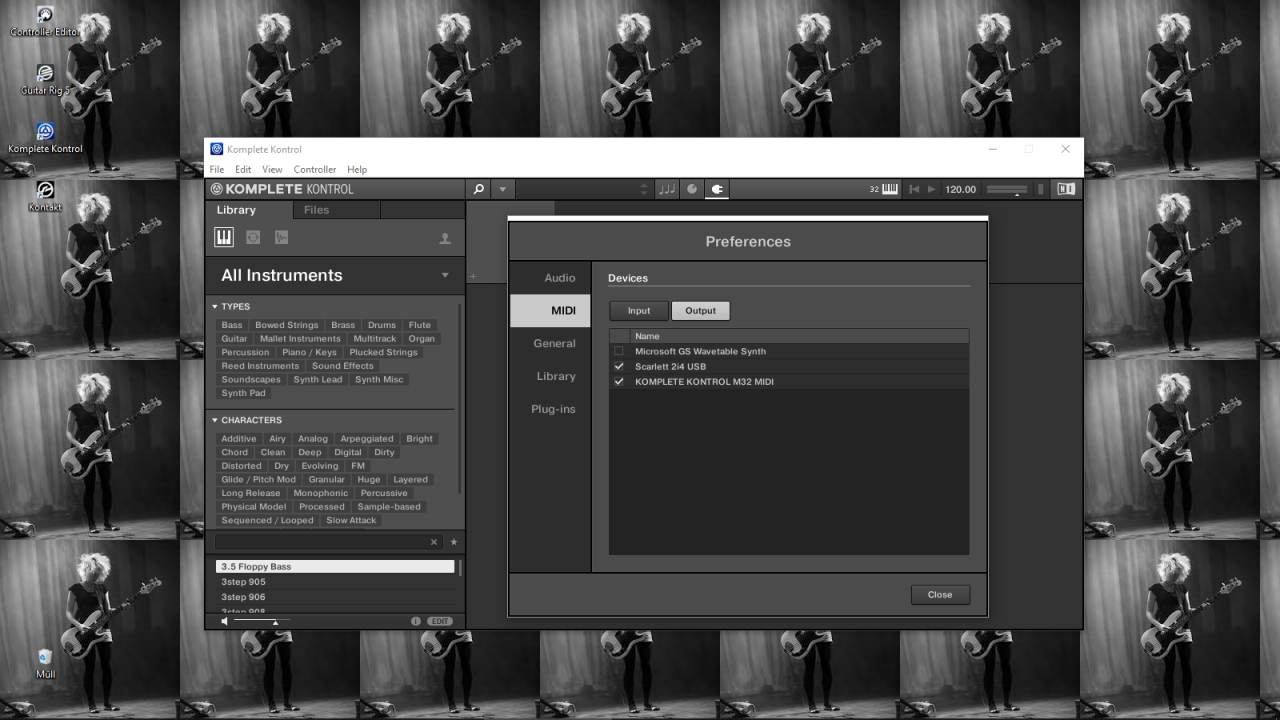
Task: Select the 3.5 Floppy Bass preset
Action: pos(335,567)
